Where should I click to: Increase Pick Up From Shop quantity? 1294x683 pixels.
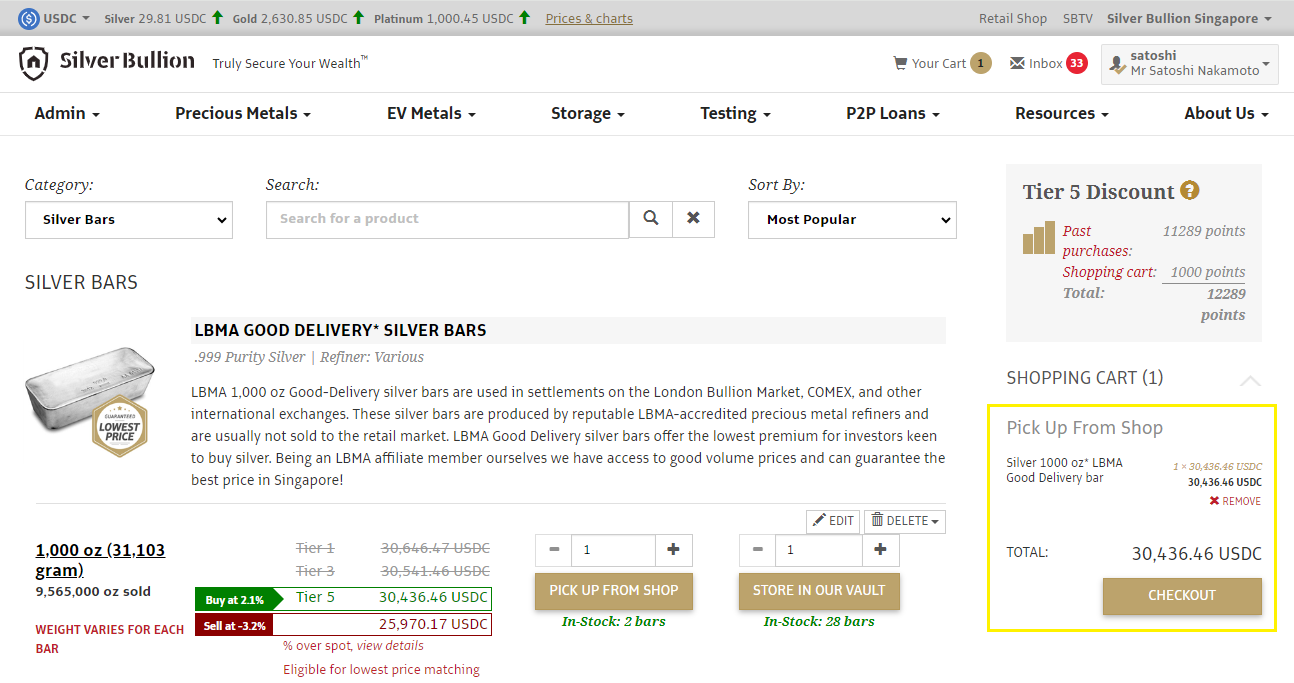coord(673,550)
